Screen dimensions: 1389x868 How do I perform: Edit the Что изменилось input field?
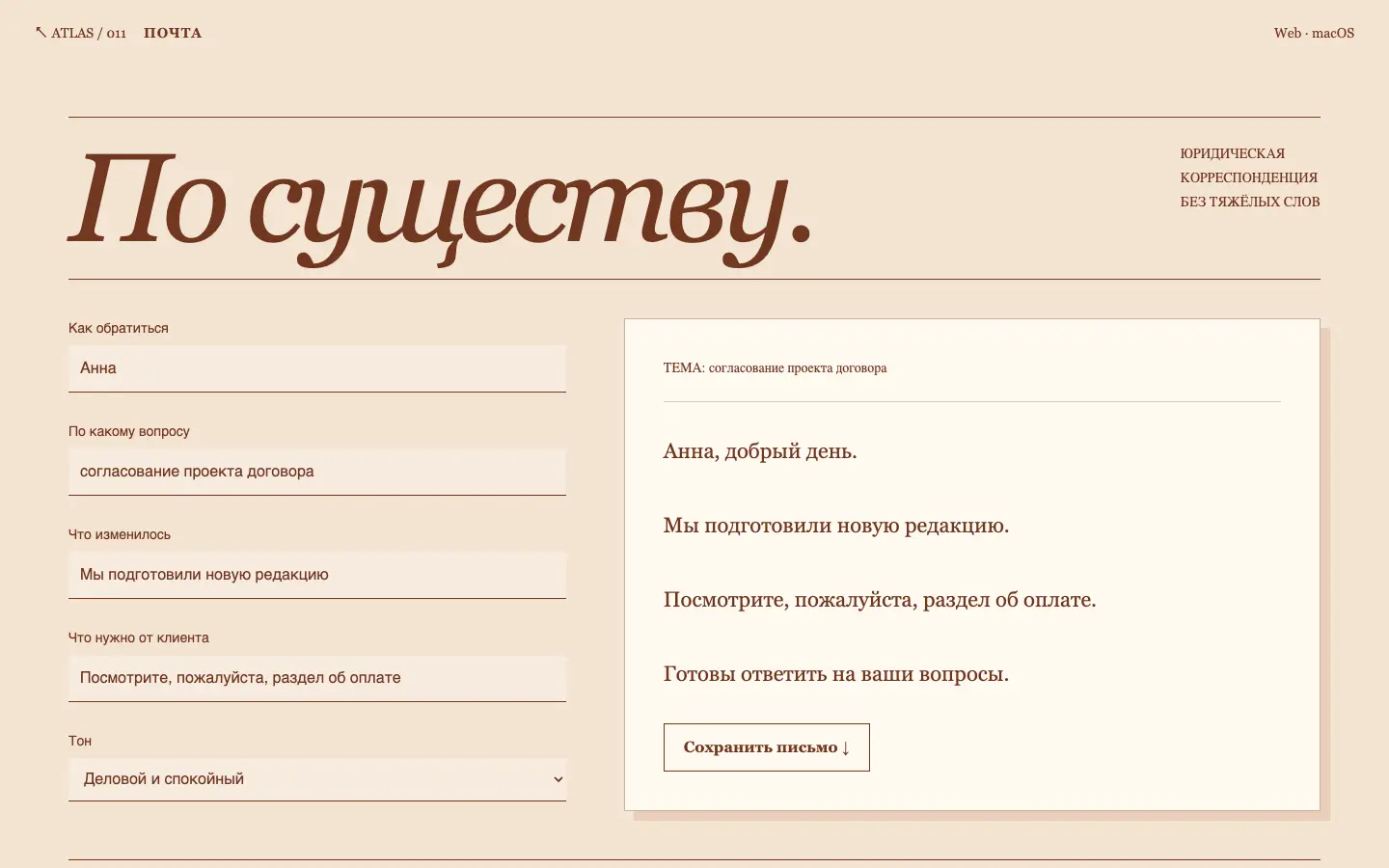pyautogui.click(x=317, y=575)
